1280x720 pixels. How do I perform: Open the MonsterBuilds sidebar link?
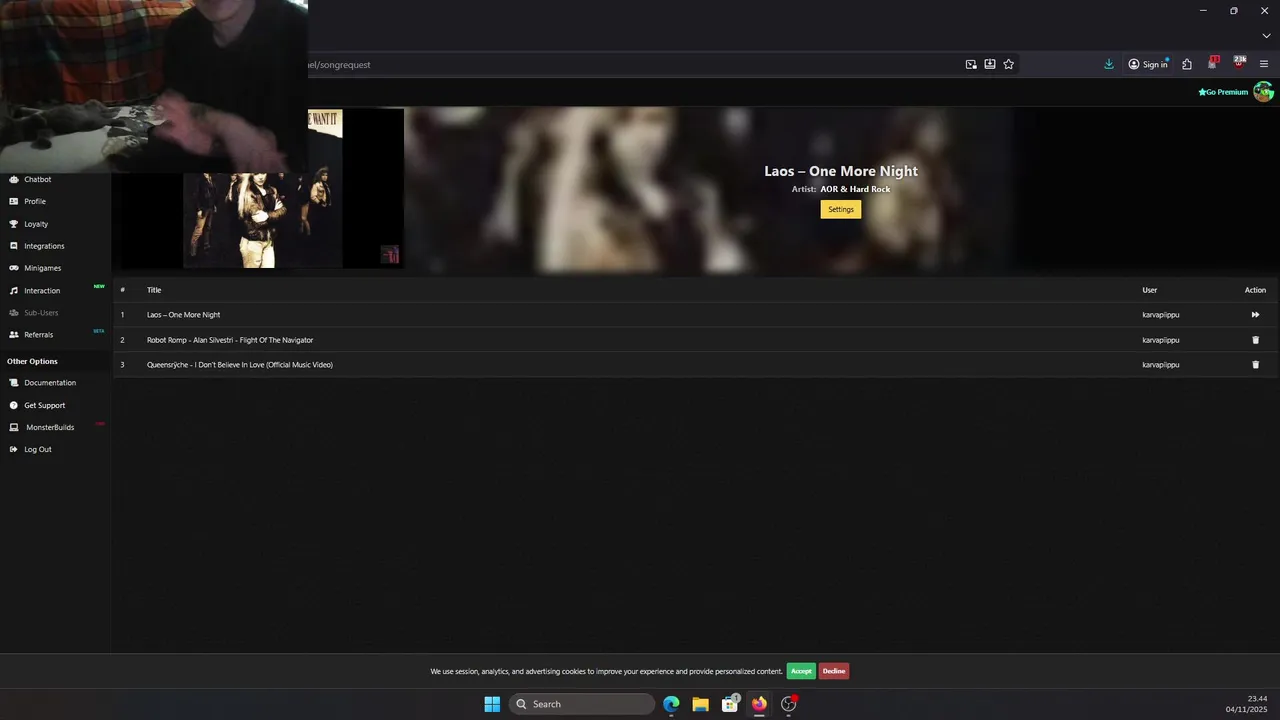coord(50,427)
